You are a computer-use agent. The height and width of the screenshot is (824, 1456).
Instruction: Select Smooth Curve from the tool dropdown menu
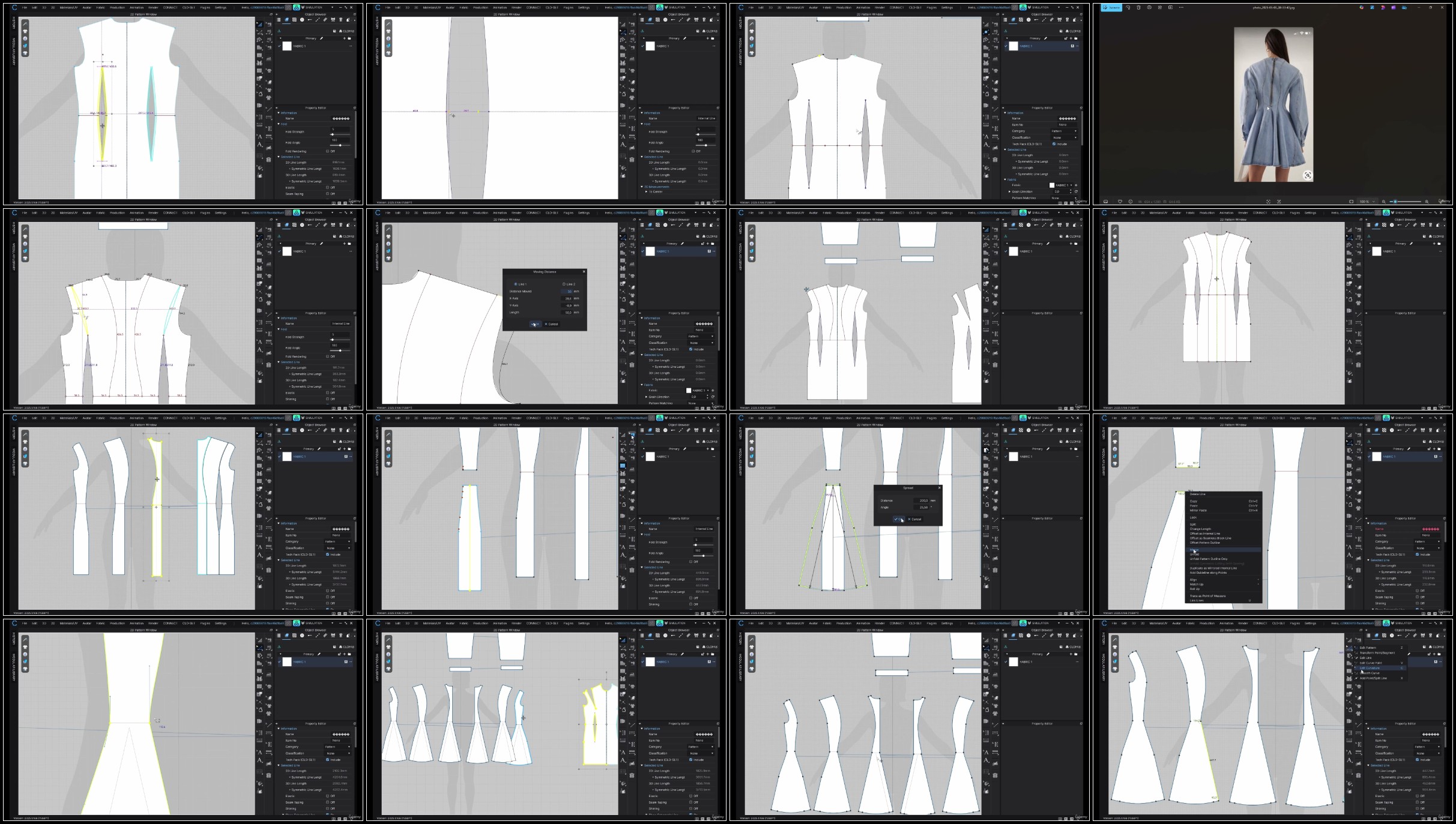coord(1380,673)
